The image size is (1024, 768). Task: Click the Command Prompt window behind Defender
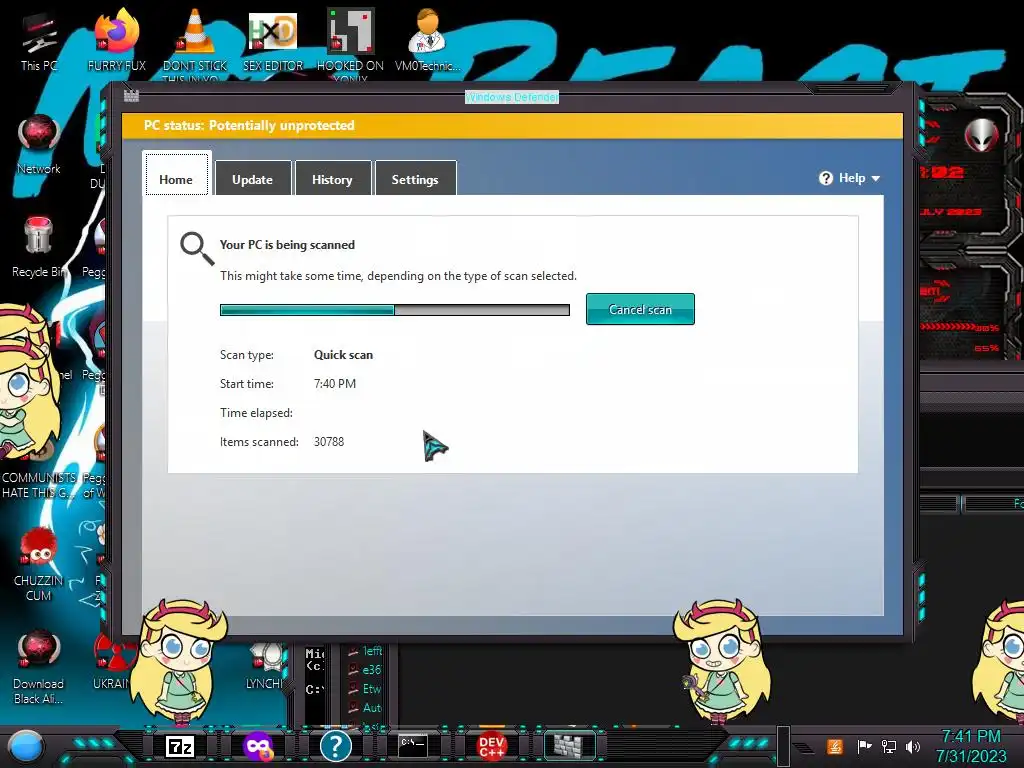click(x=315, y=682)
